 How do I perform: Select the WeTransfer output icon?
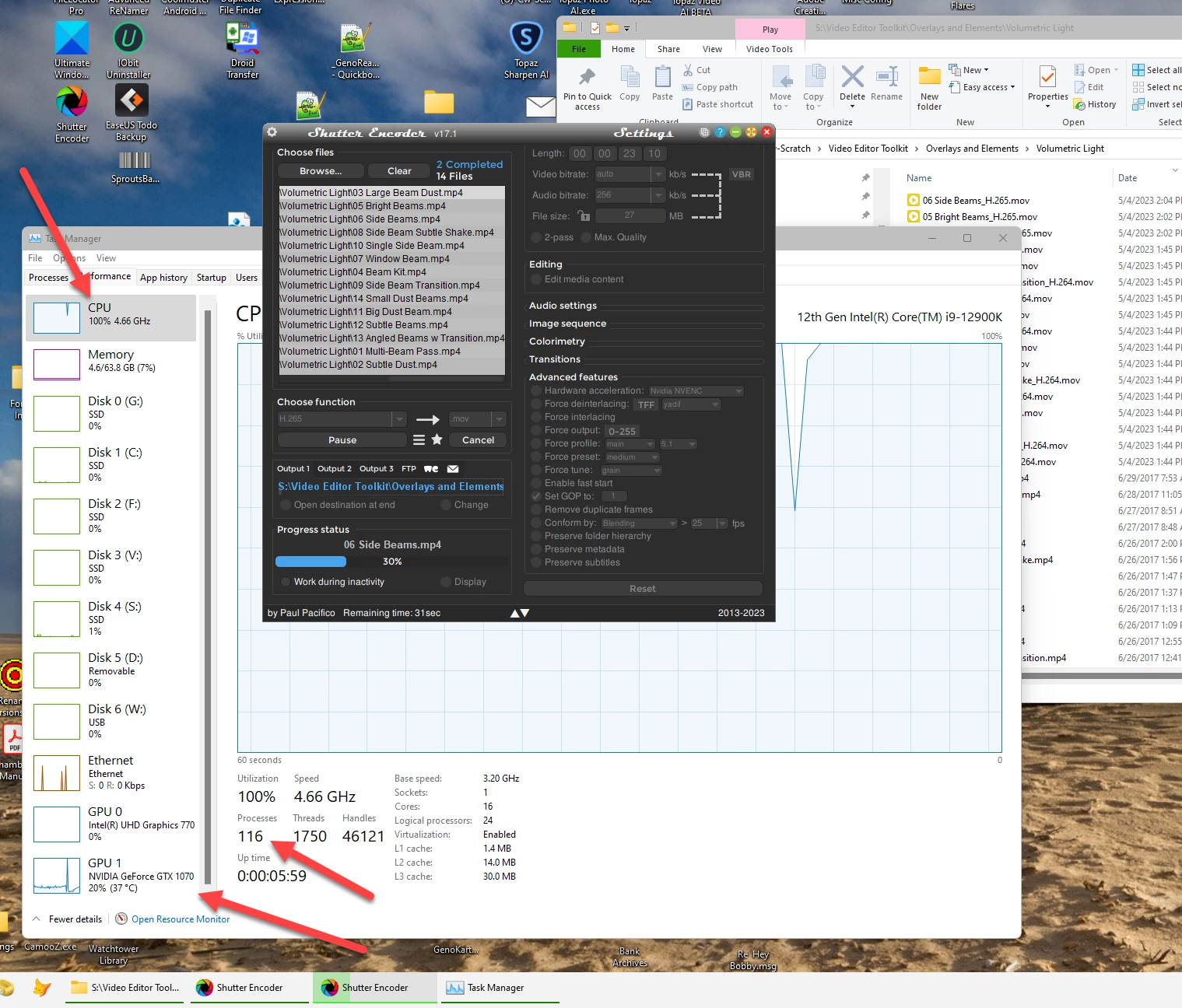tap(431, 469)
